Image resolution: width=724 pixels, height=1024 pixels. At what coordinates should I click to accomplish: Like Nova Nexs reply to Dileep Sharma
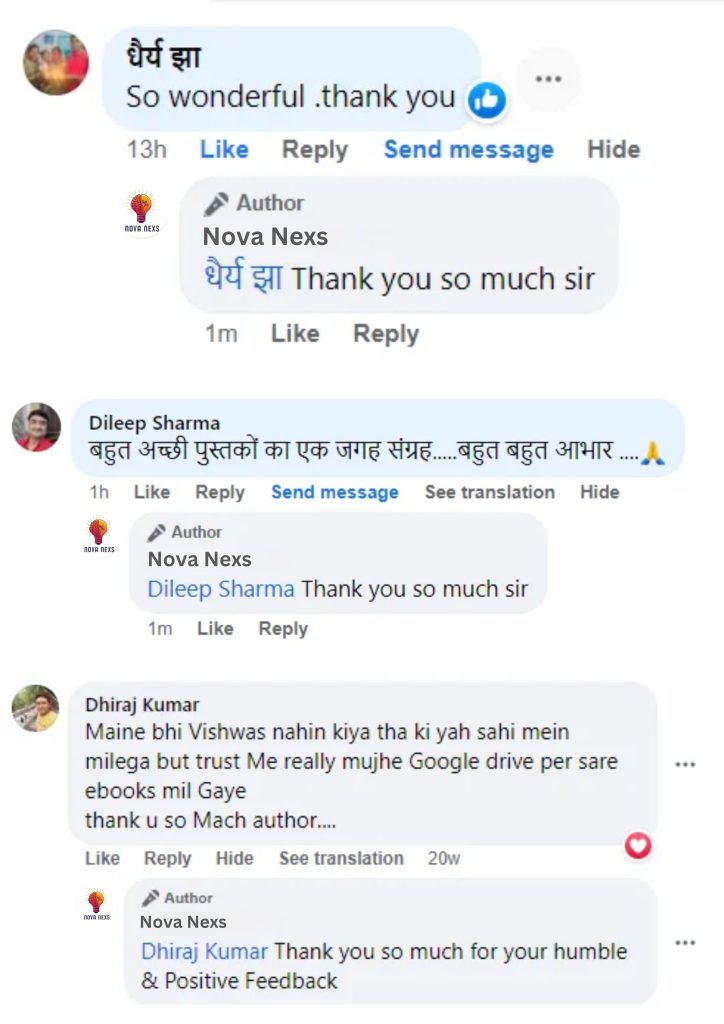click(x=215, y=628)
